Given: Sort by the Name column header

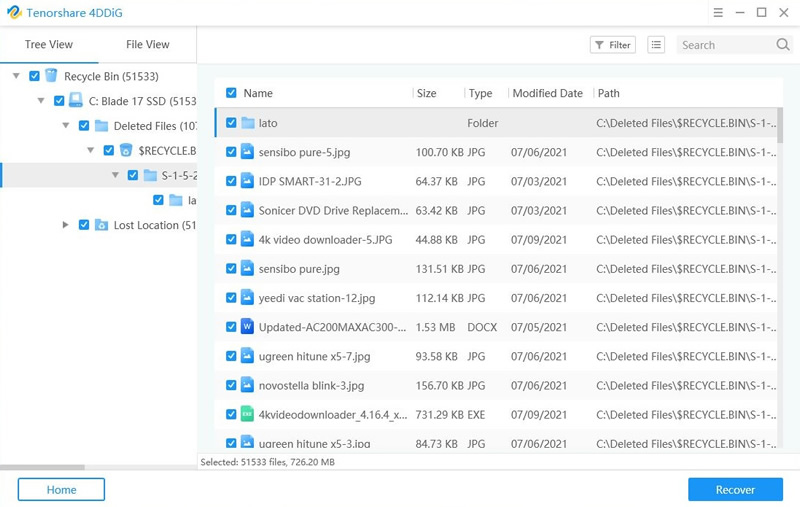Looking at the screenshot, I should pyautogui.click(x=258, y=93).
